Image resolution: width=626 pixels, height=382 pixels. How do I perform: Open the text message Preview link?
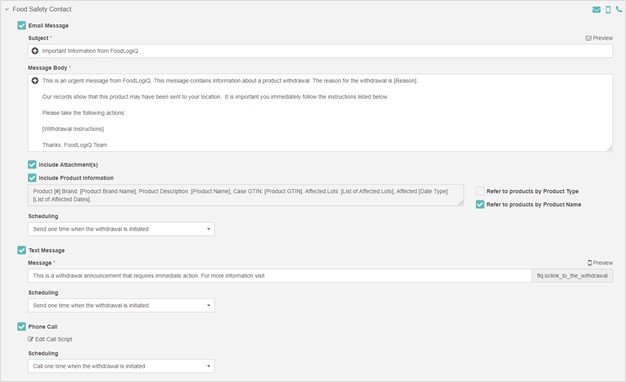(600, 263)
